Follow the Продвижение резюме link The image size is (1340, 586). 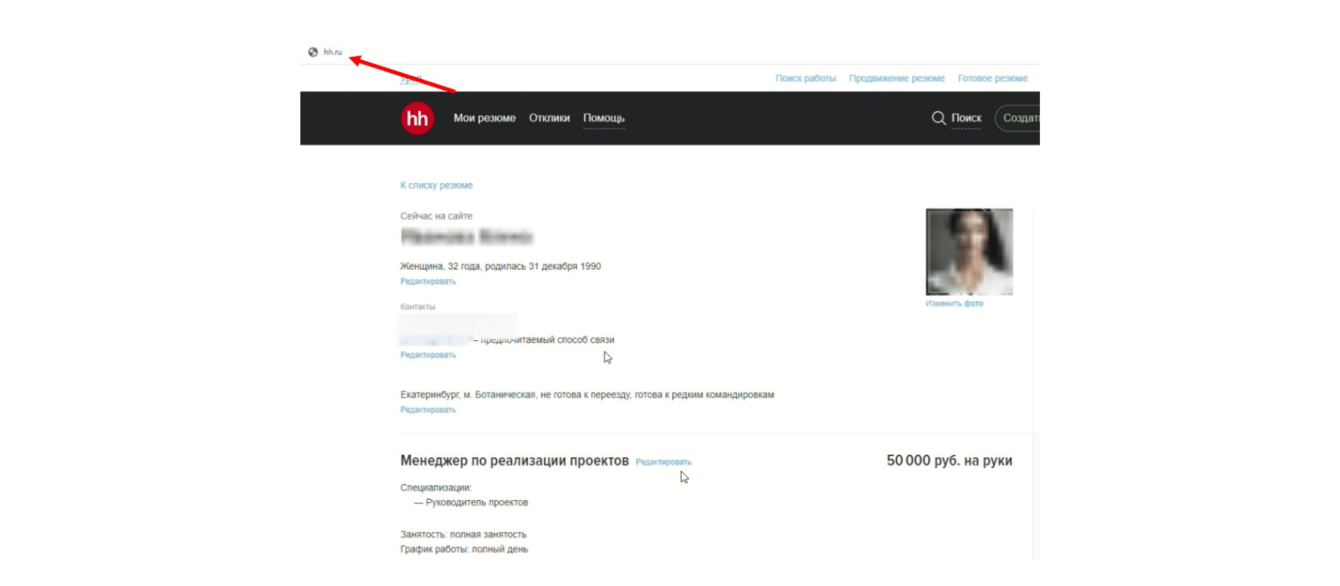click(897, 78)
